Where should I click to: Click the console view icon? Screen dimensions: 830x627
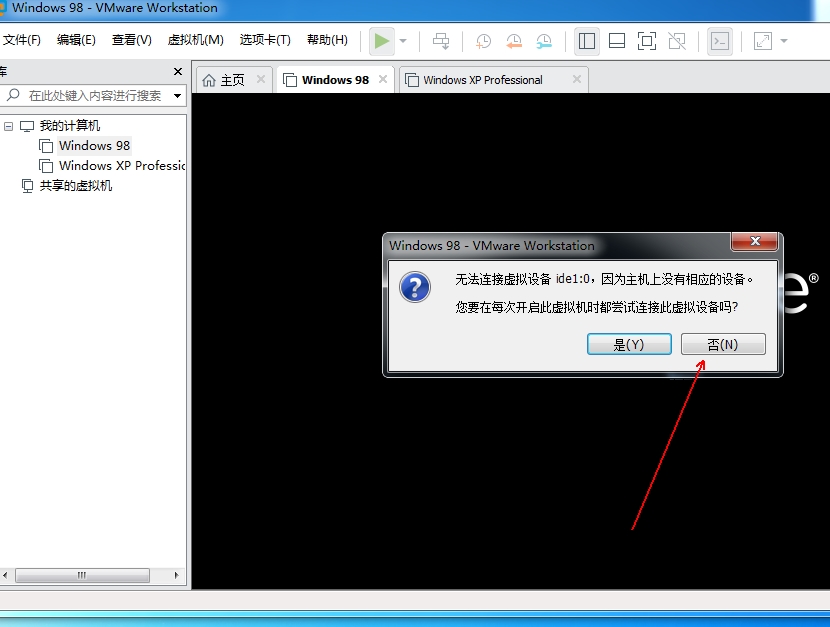(719, 41)
